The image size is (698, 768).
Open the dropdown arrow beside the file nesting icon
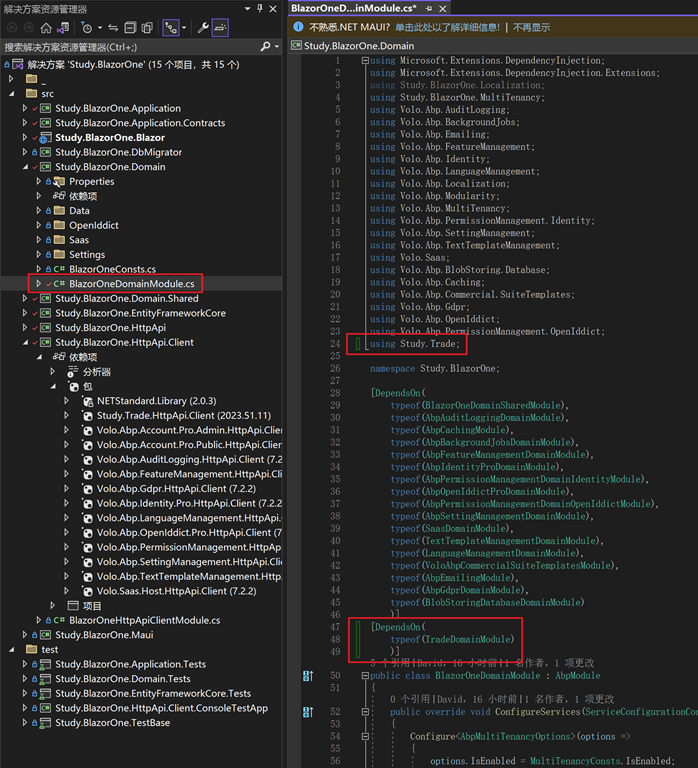point(184,28)
